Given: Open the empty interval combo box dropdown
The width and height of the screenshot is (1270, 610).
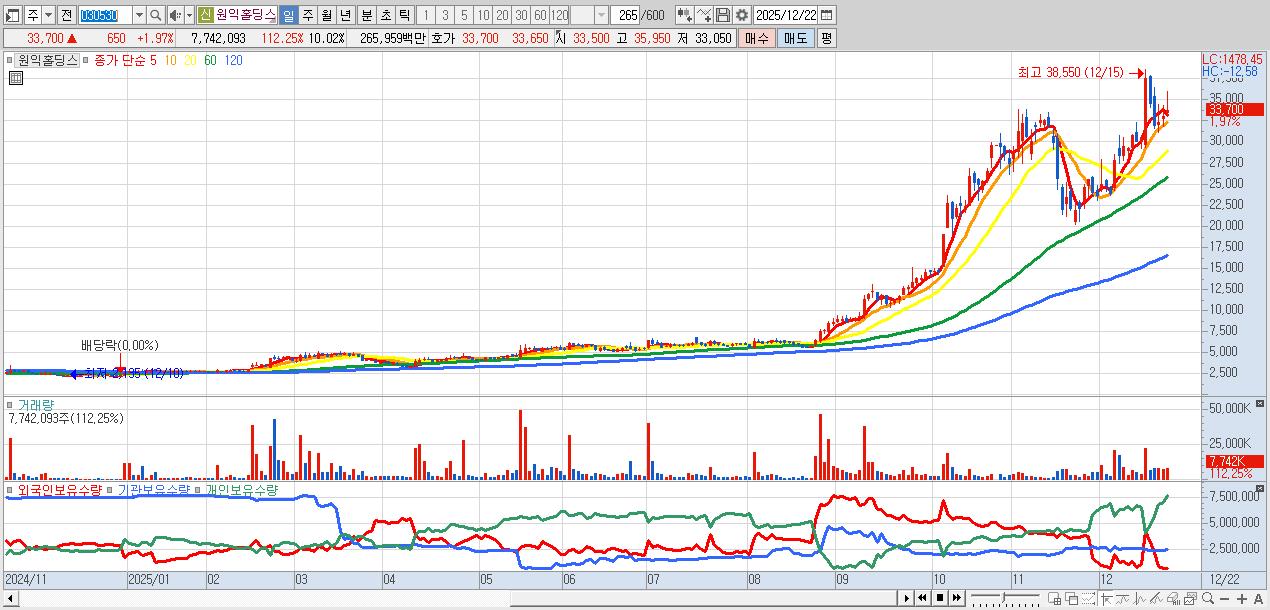Looking at the screenshot, I should [x=601, y=15].
